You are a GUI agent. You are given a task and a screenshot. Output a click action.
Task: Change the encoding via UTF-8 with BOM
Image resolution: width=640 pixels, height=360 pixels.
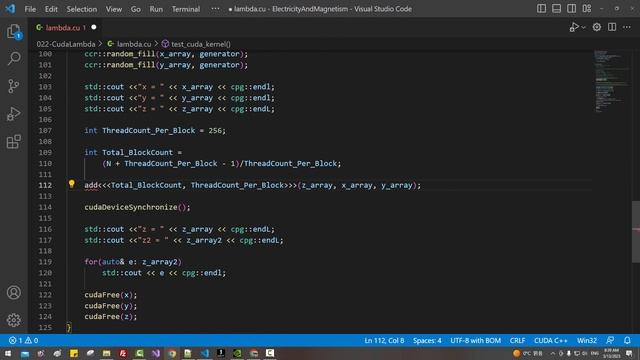click(x=476, y=340)
